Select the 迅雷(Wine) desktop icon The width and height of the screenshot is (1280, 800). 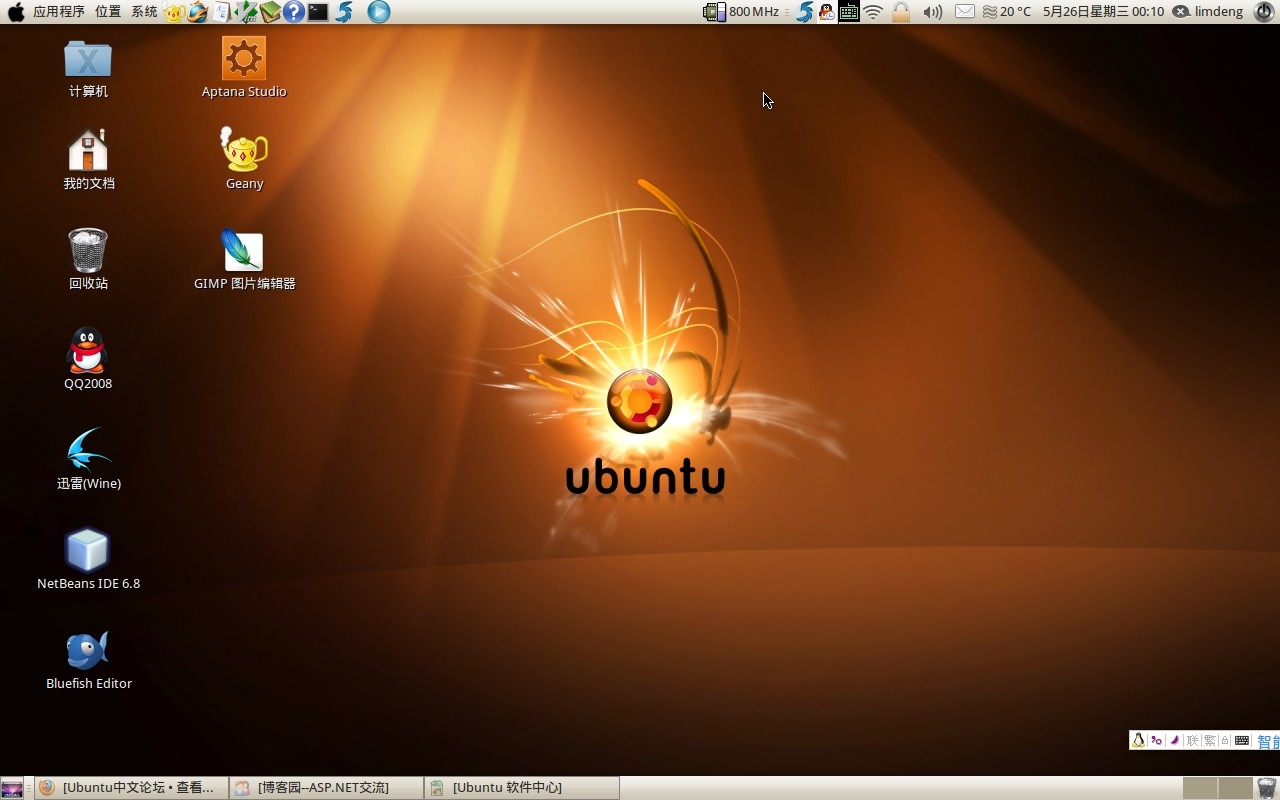[88, 460]
